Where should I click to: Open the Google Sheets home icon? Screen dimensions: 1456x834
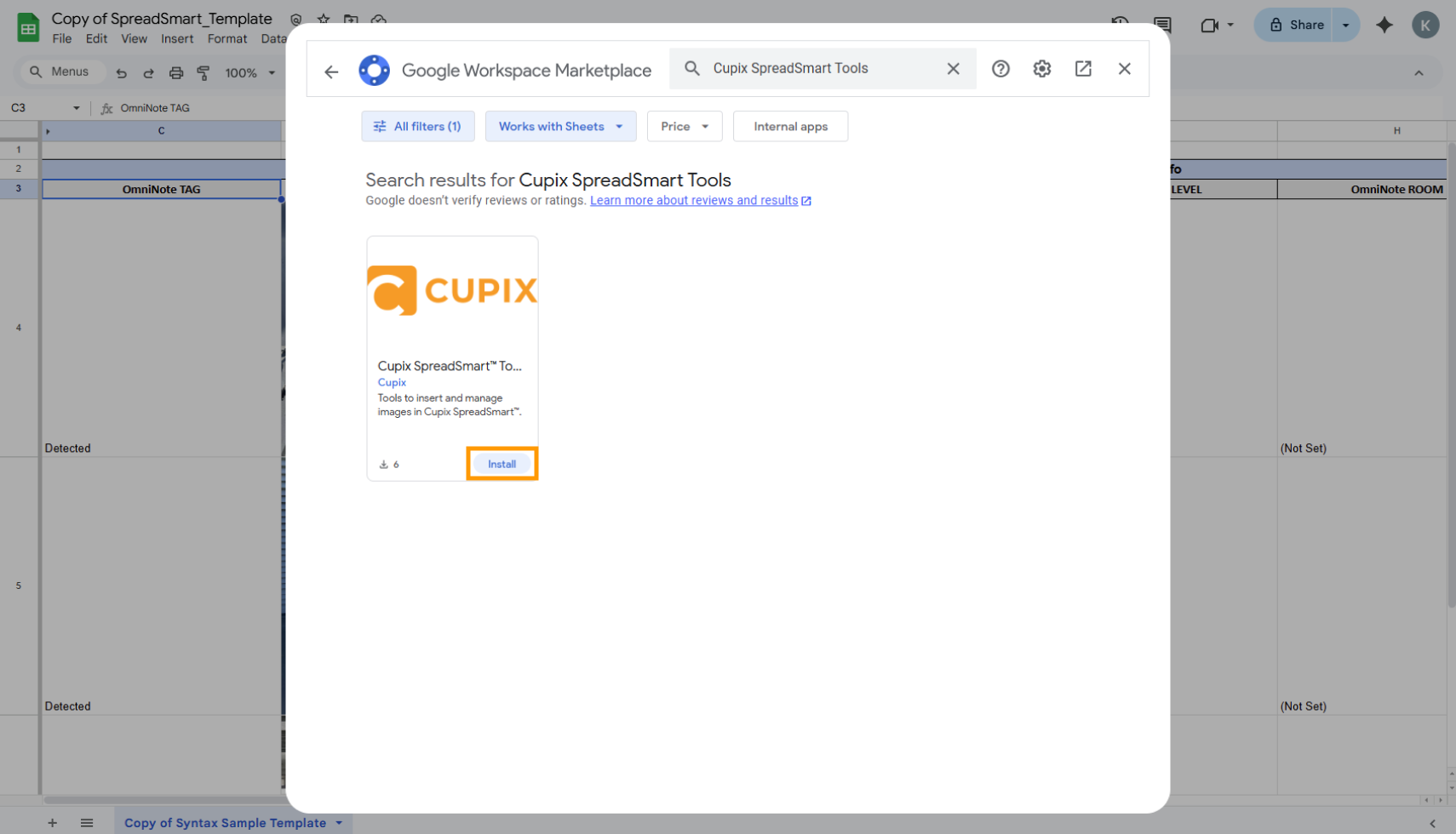pos(28,27)
